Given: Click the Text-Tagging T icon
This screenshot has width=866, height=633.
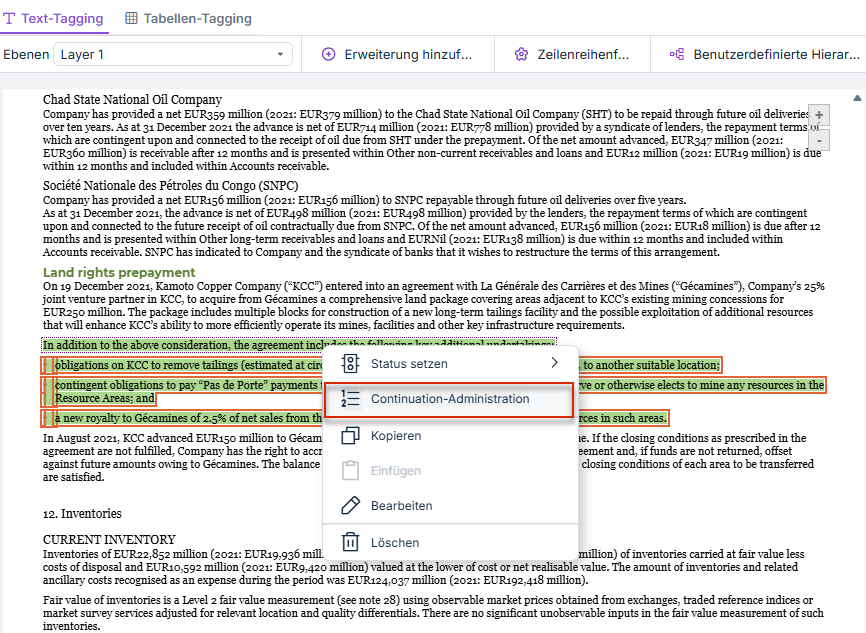Looking at the screenshot, I should (9, 18).
